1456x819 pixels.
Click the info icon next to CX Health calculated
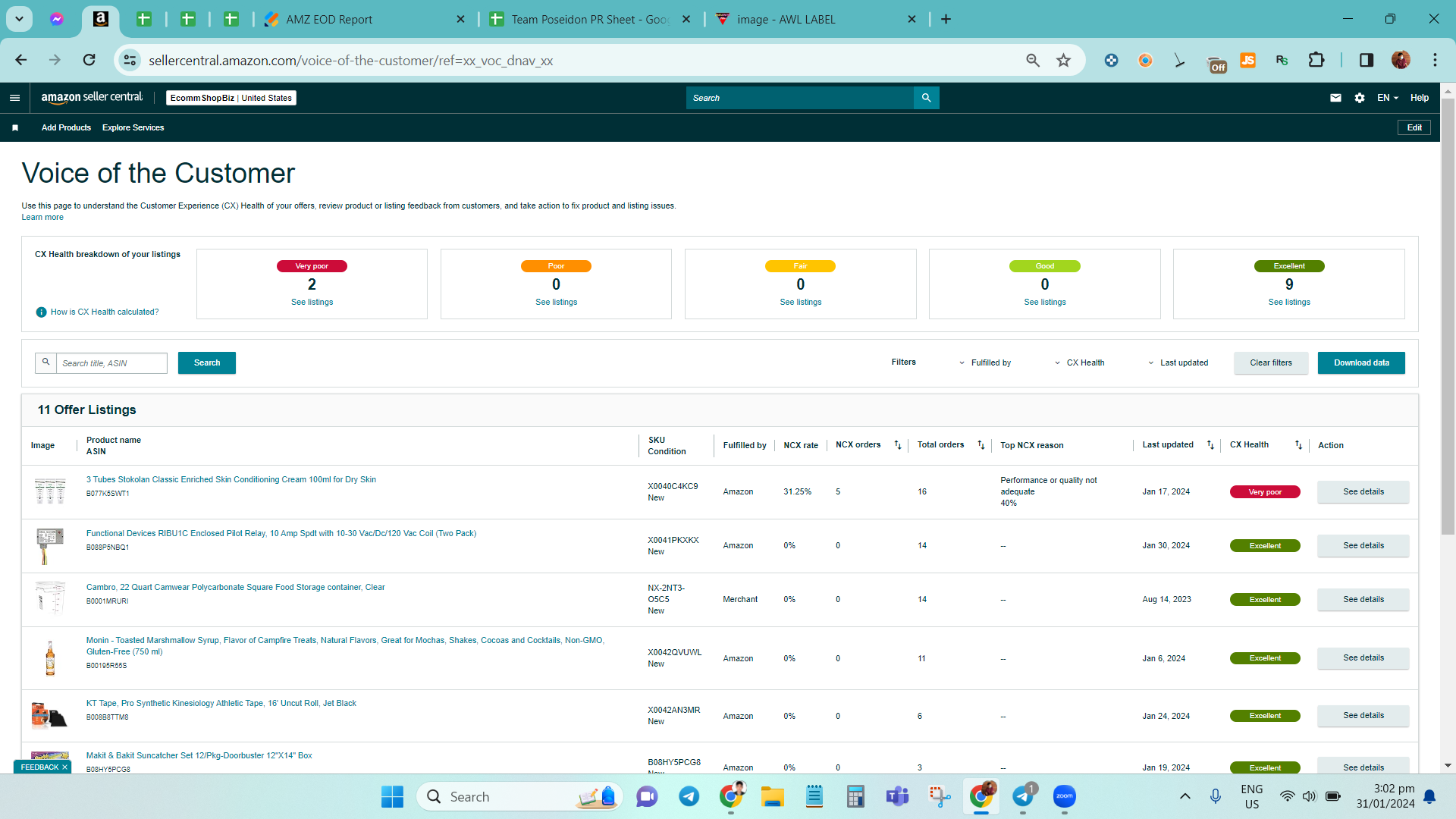(41, 312)
